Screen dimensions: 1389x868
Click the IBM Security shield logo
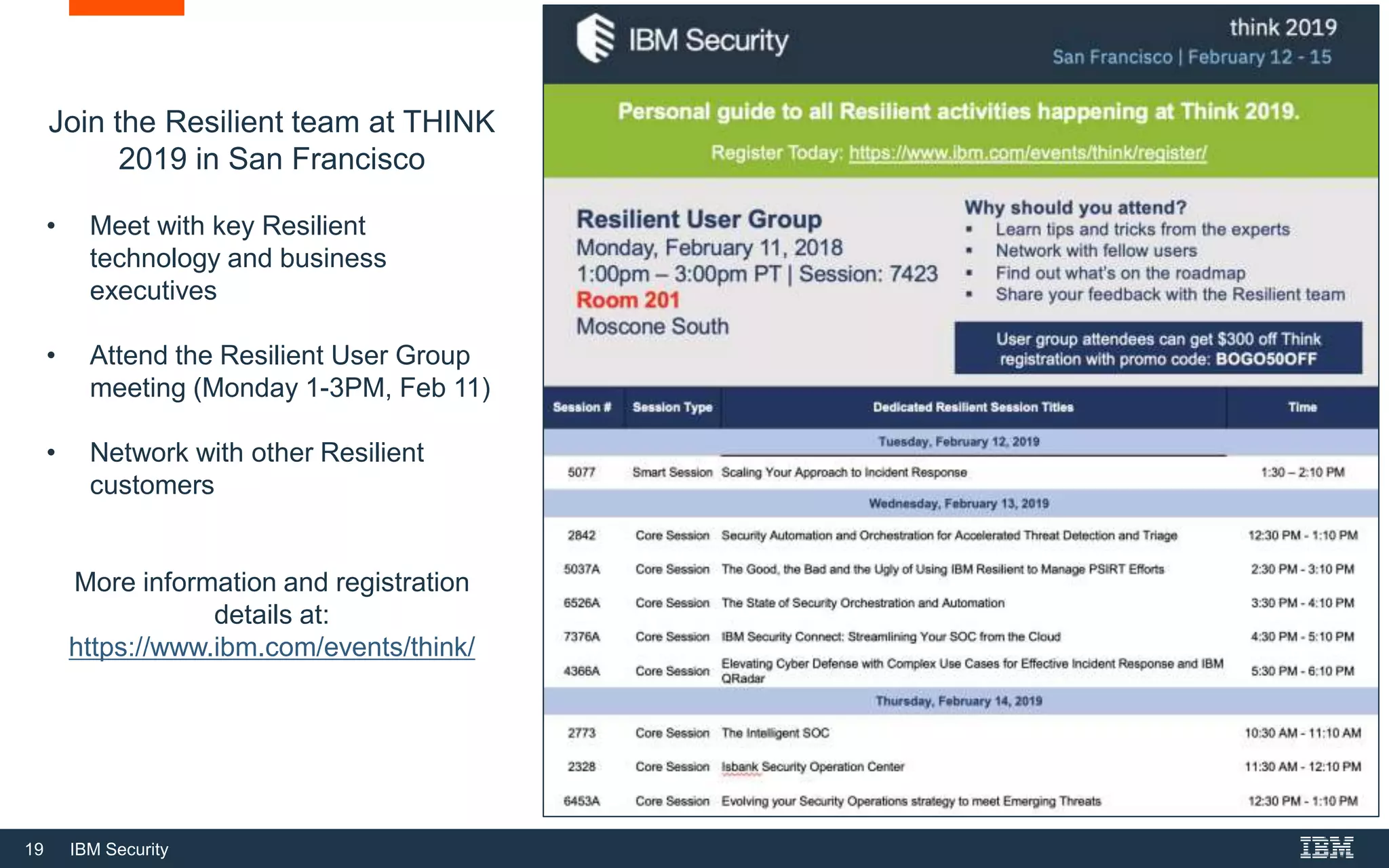pyautogui.click(x=595, y=38)
